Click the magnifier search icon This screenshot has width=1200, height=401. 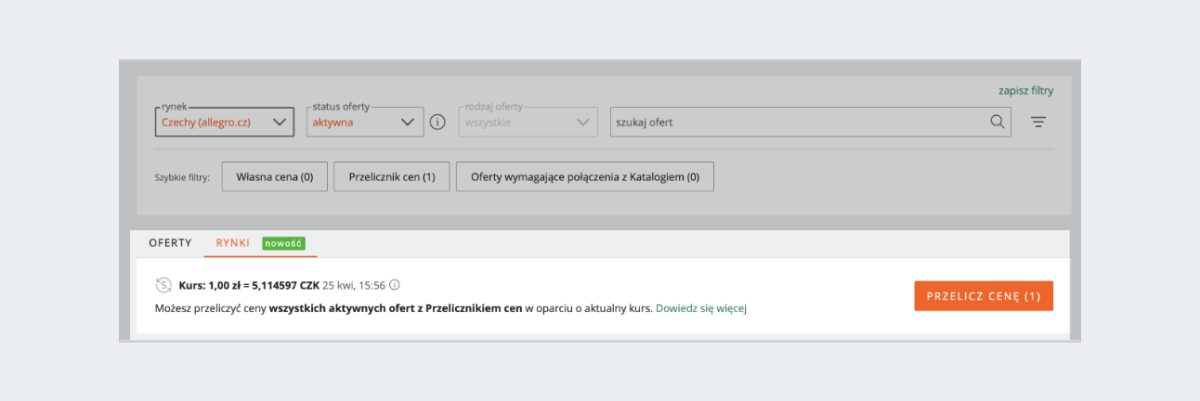coord(996,122)
